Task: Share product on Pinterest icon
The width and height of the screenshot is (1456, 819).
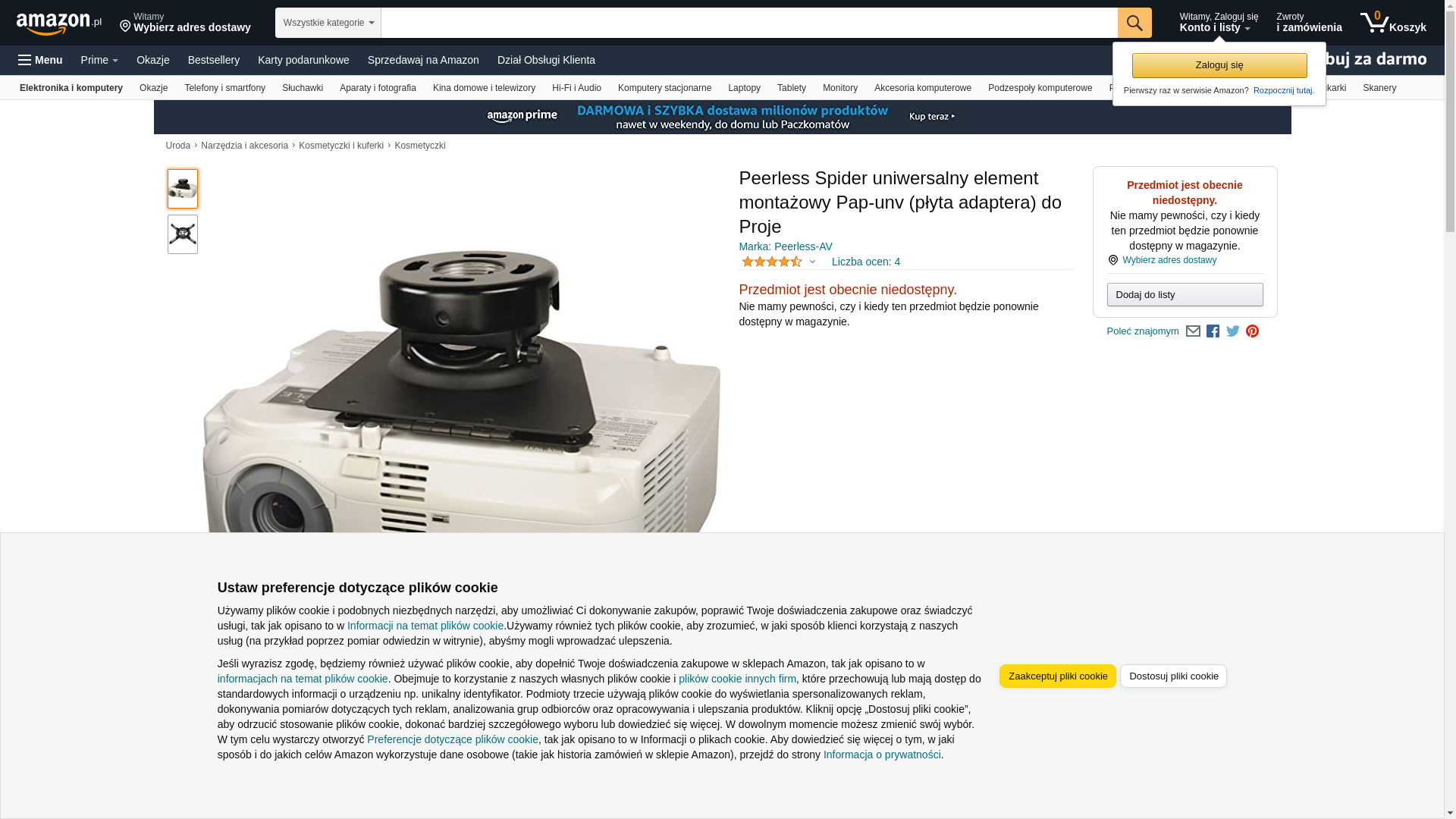Action: coord(1253,331)
